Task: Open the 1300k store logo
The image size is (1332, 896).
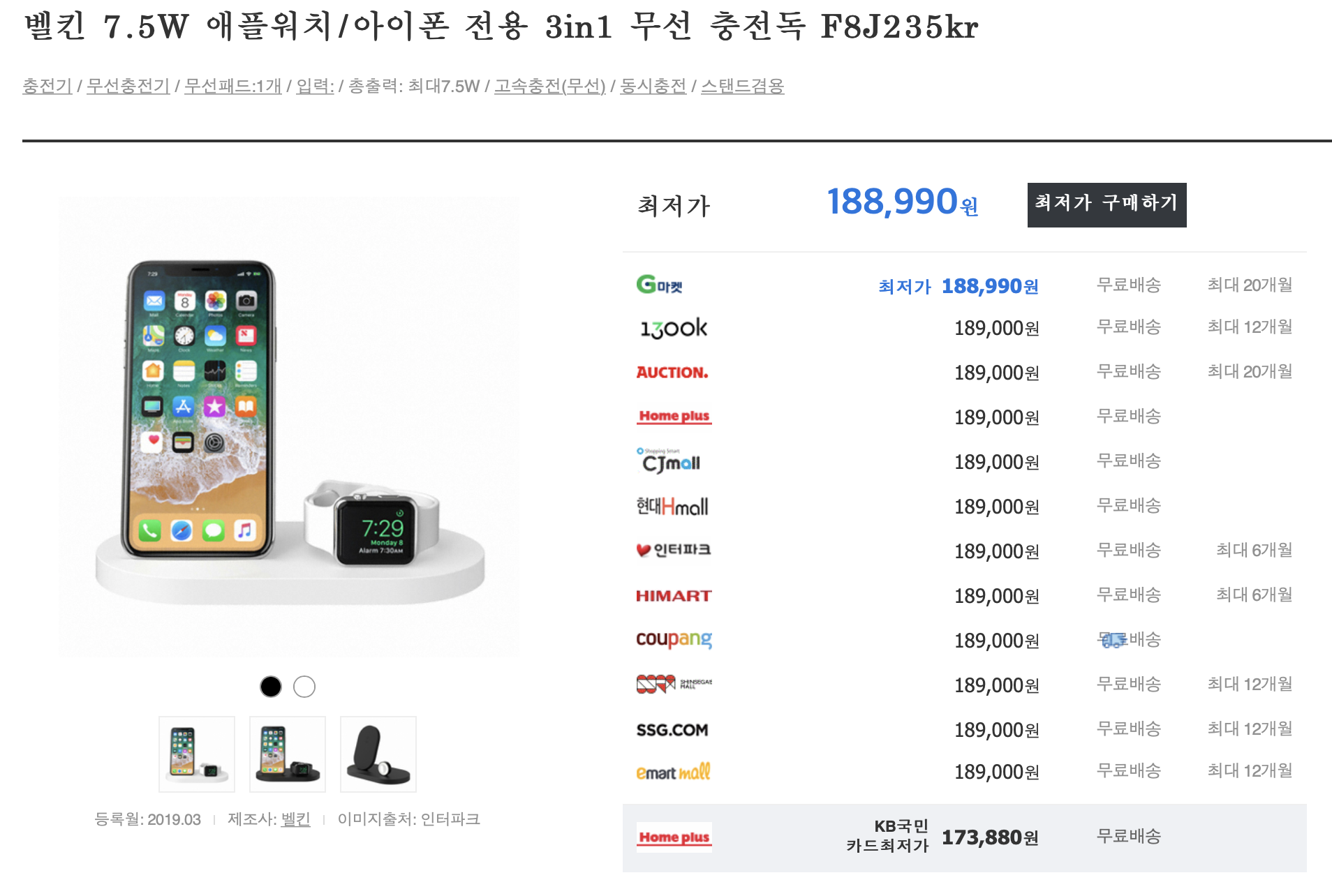Action: click(674, 327)
